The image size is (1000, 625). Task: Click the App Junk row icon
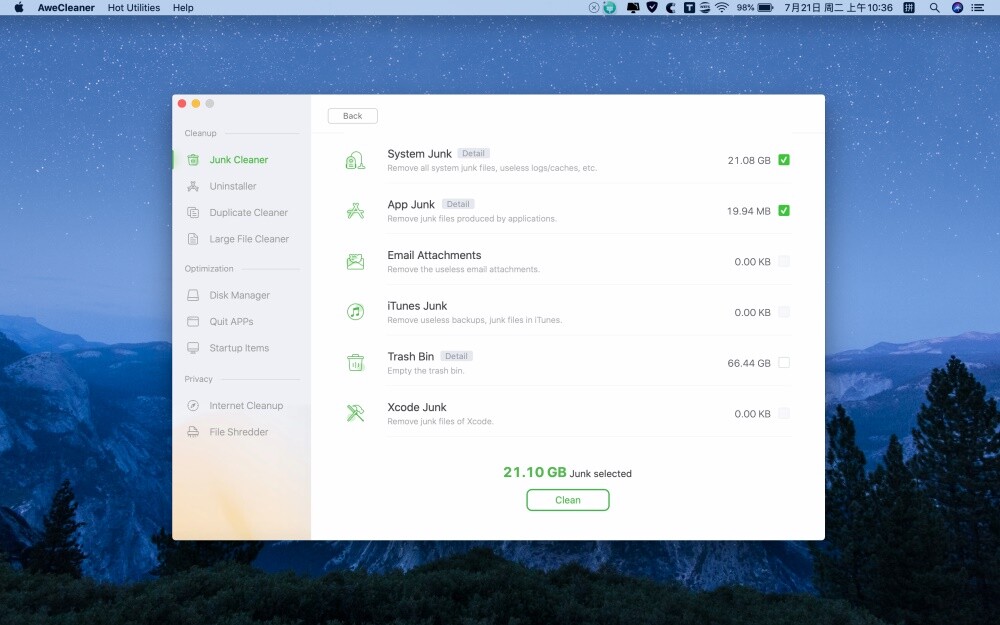pyautogui.click(x=355, y=210)
